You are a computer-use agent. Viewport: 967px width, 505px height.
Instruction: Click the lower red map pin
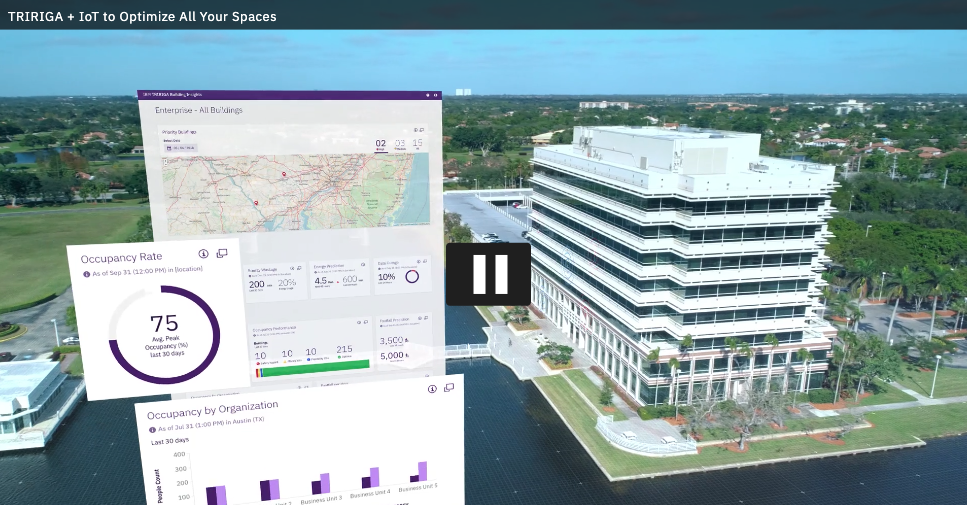(x=256, y=203)
